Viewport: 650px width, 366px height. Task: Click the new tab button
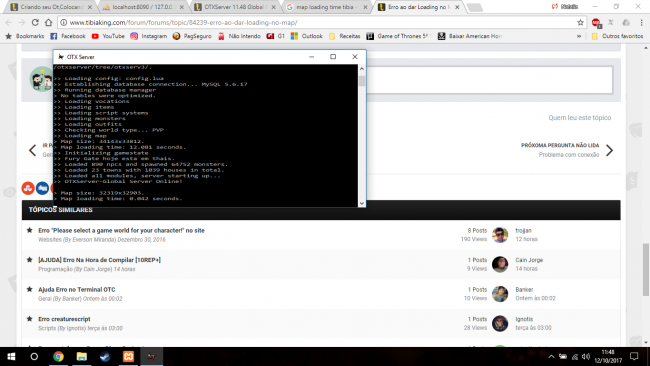[x=475, y=7]
